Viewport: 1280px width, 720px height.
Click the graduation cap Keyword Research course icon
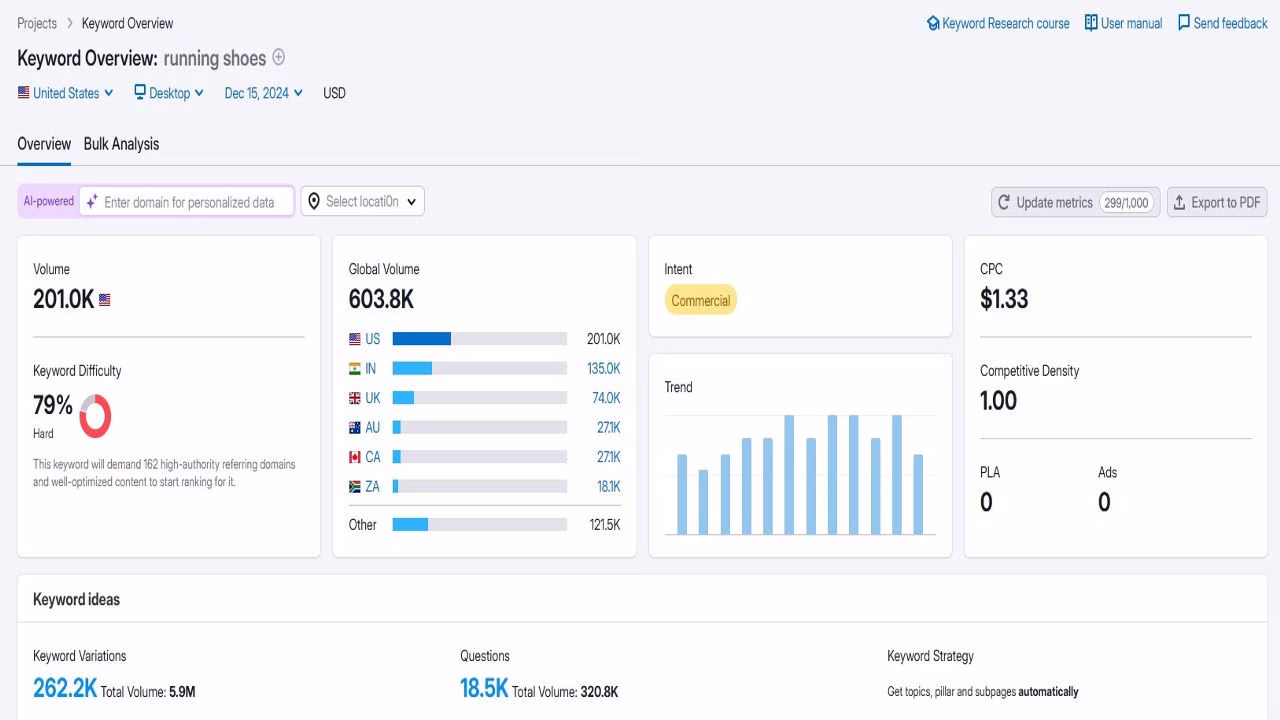tap(932, 22)
